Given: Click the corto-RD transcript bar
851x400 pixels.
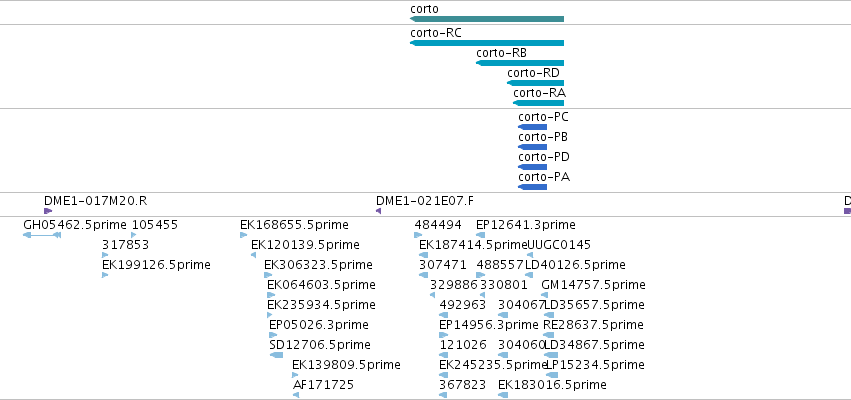Looking at the screenshot, I should [535, 83].
